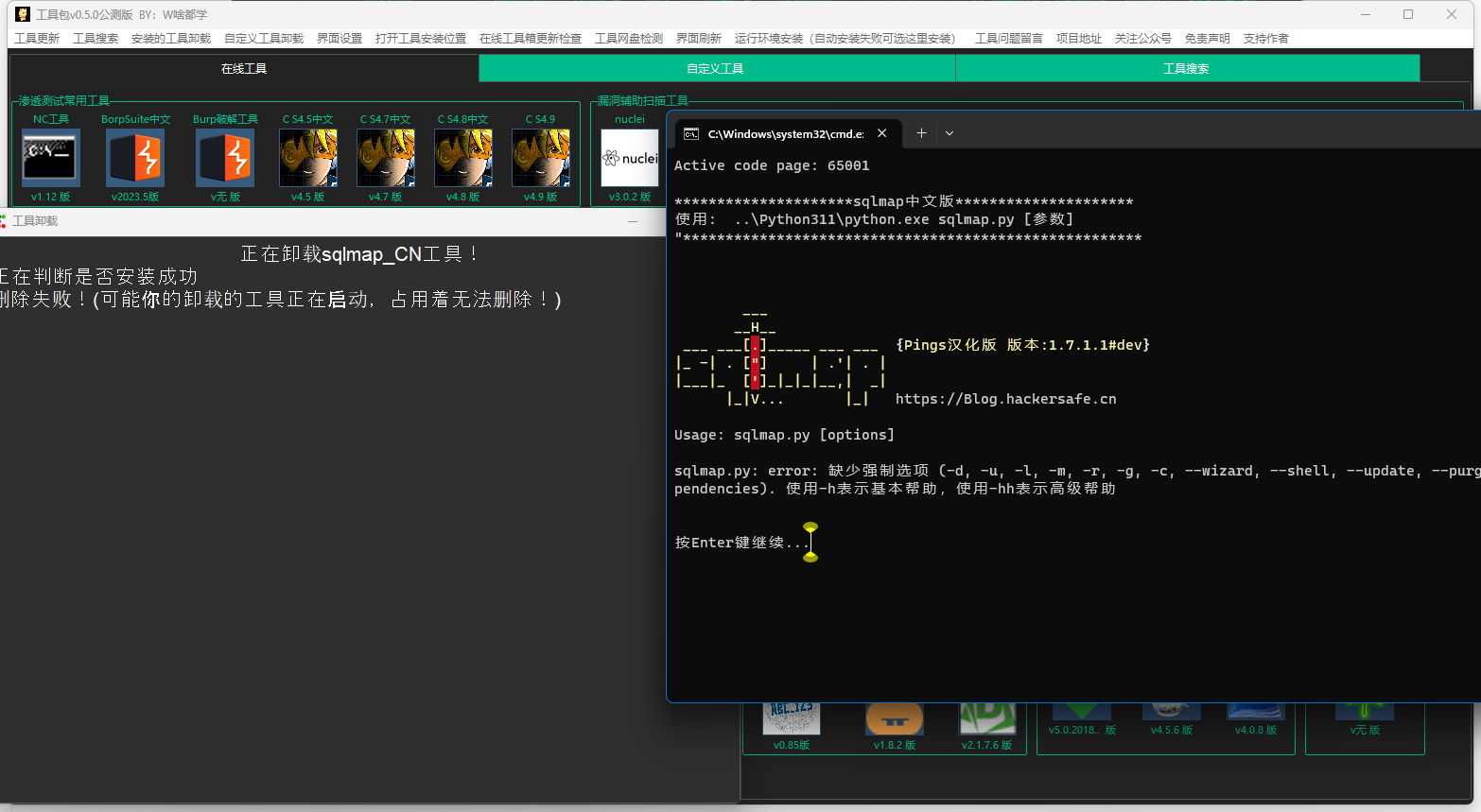Click the cmd icon in the terminal tab
Image resolution: width=1481 pixels, height=812 pixels.
pyautogui.click(x=691, y=134)
